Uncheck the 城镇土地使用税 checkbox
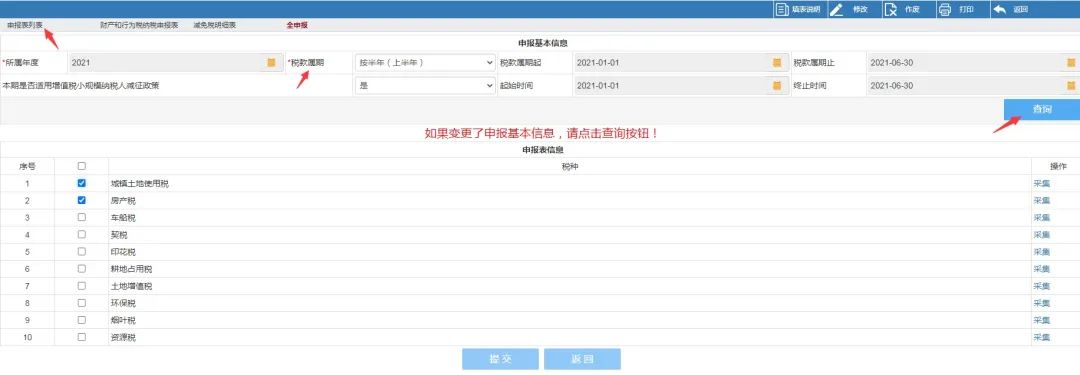Image resolution: width=1080 pixels, height=375 pixels. [82, 183]
